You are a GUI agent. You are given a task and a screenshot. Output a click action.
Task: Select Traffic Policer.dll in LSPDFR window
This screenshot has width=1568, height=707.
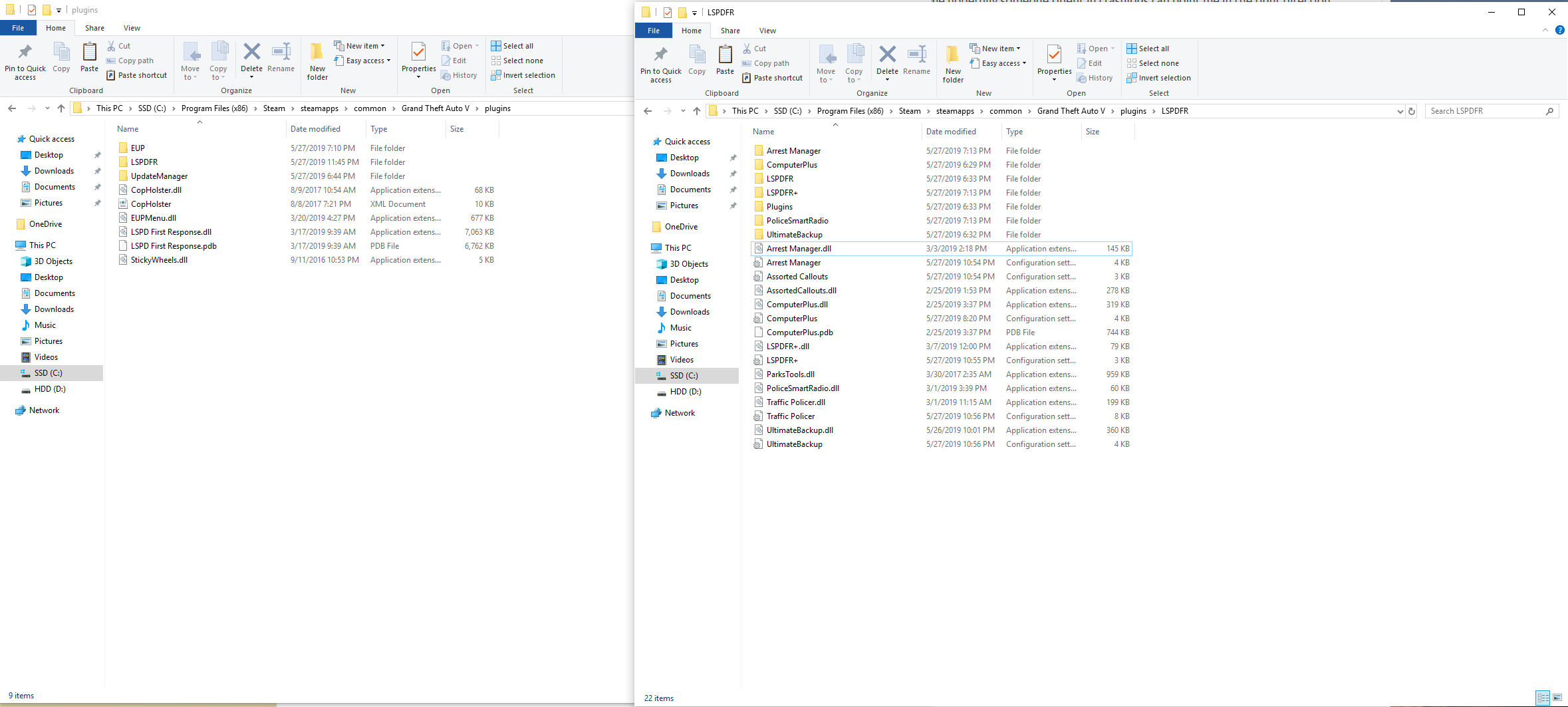click(795, 402)
